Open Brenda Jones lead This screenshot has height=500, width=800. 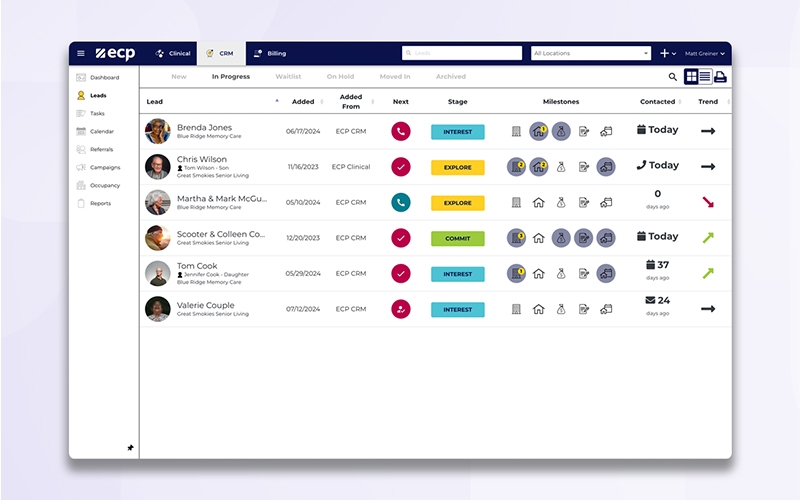click(x=204, y=128)
